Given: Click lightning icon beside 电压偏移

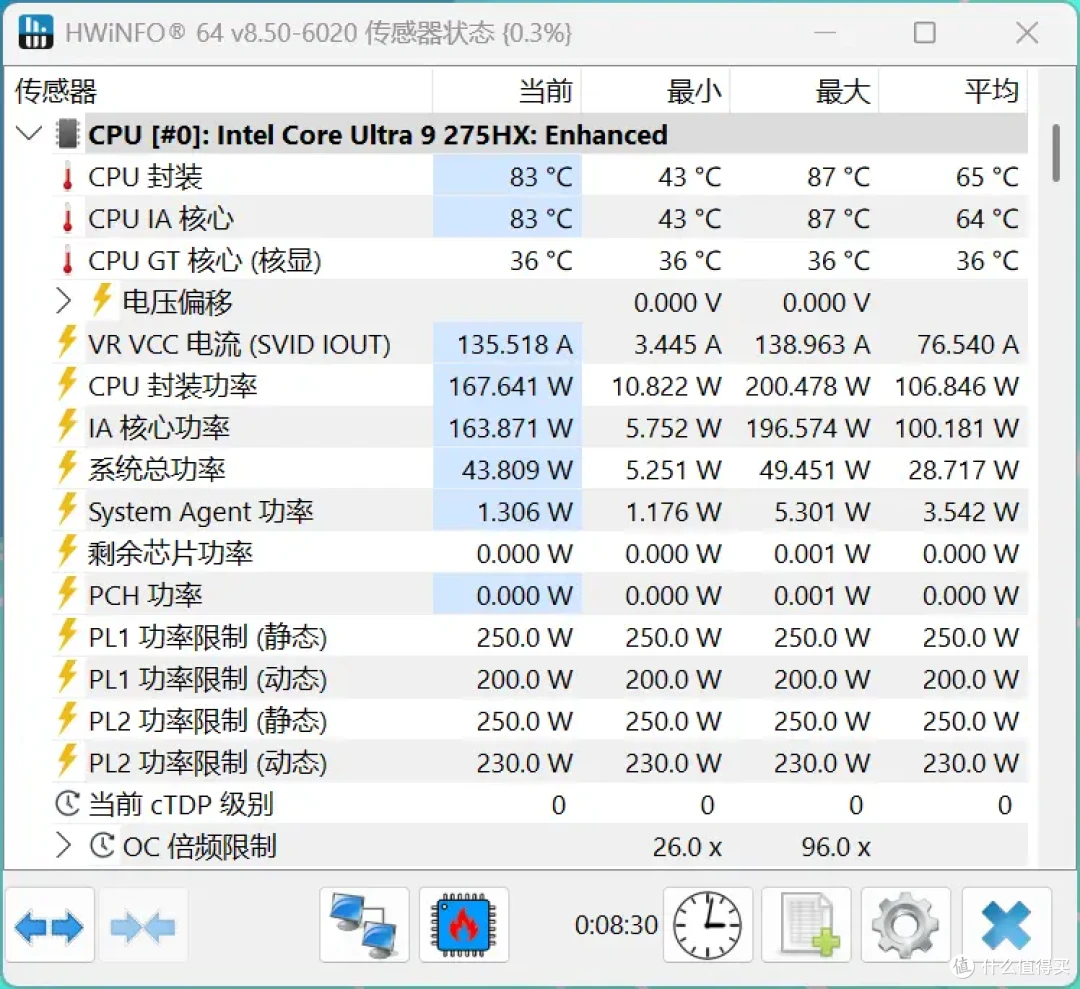Looking at the screenshot, I should [x=102, y=300].
